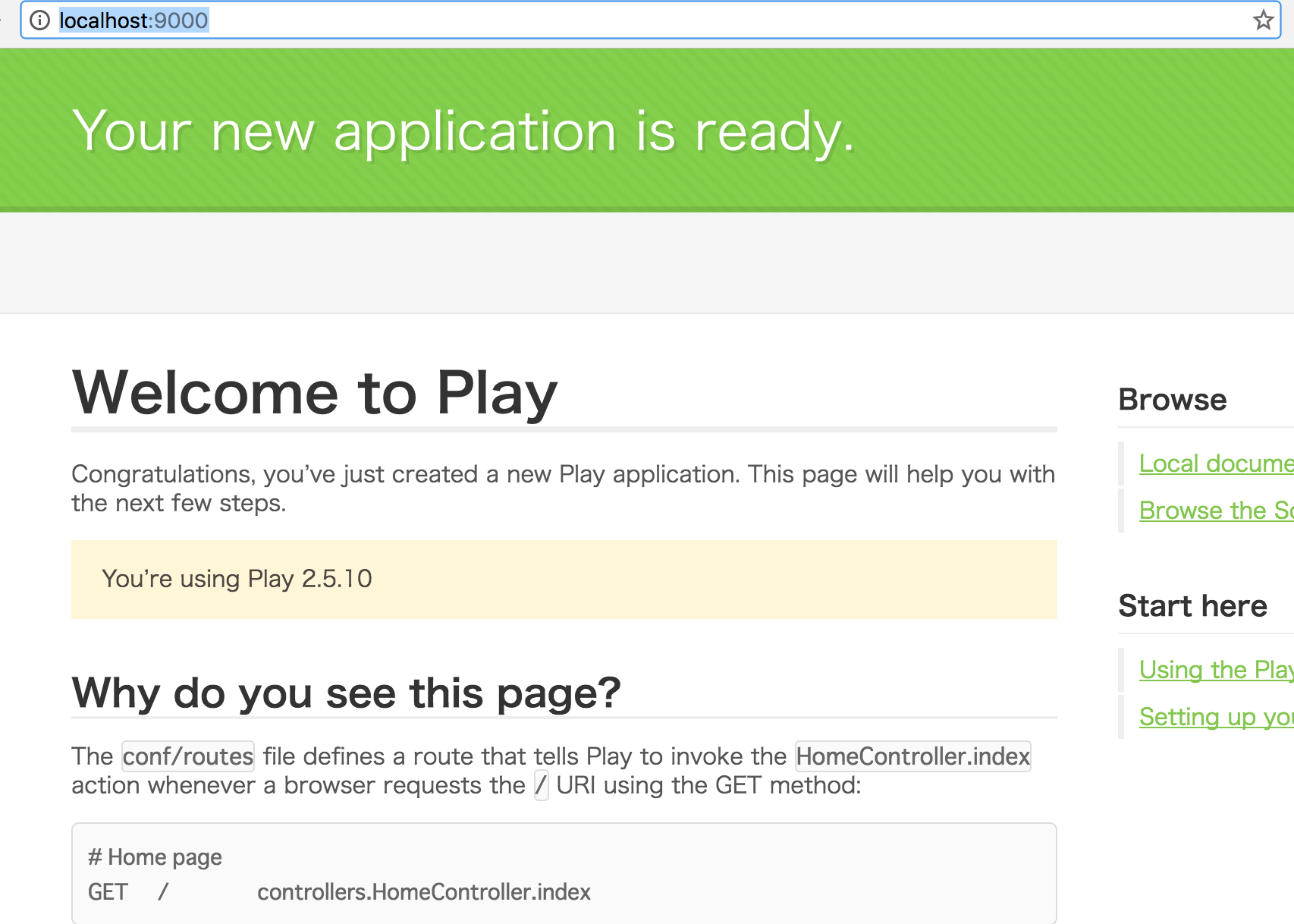Click the Welcome to Play heading
This screenshot has width=1294, height=924.
[315, 393]
